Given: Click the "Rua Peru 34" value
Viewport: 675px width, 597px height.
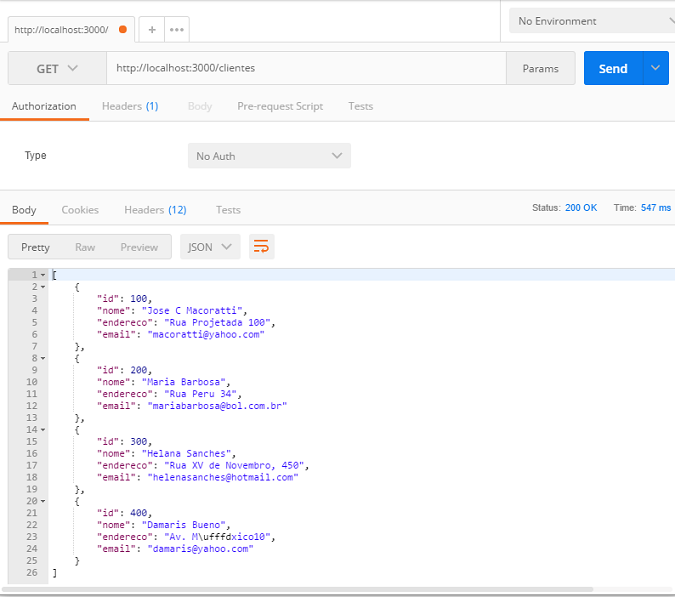Looking at the screenshot, I should [201, 394].
